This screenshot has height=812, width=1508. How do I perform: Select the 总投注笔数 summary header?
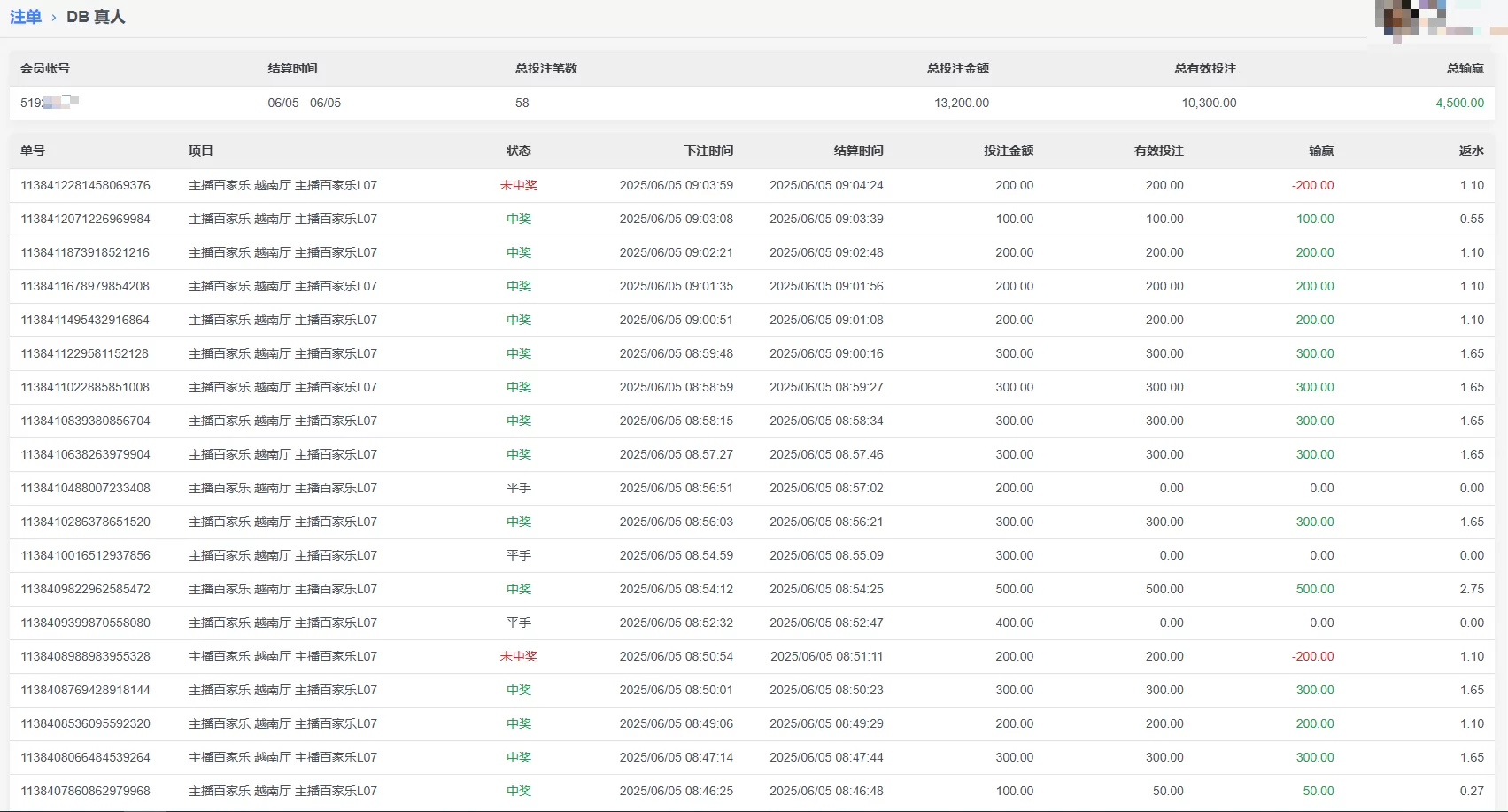[x=546, y=68]
